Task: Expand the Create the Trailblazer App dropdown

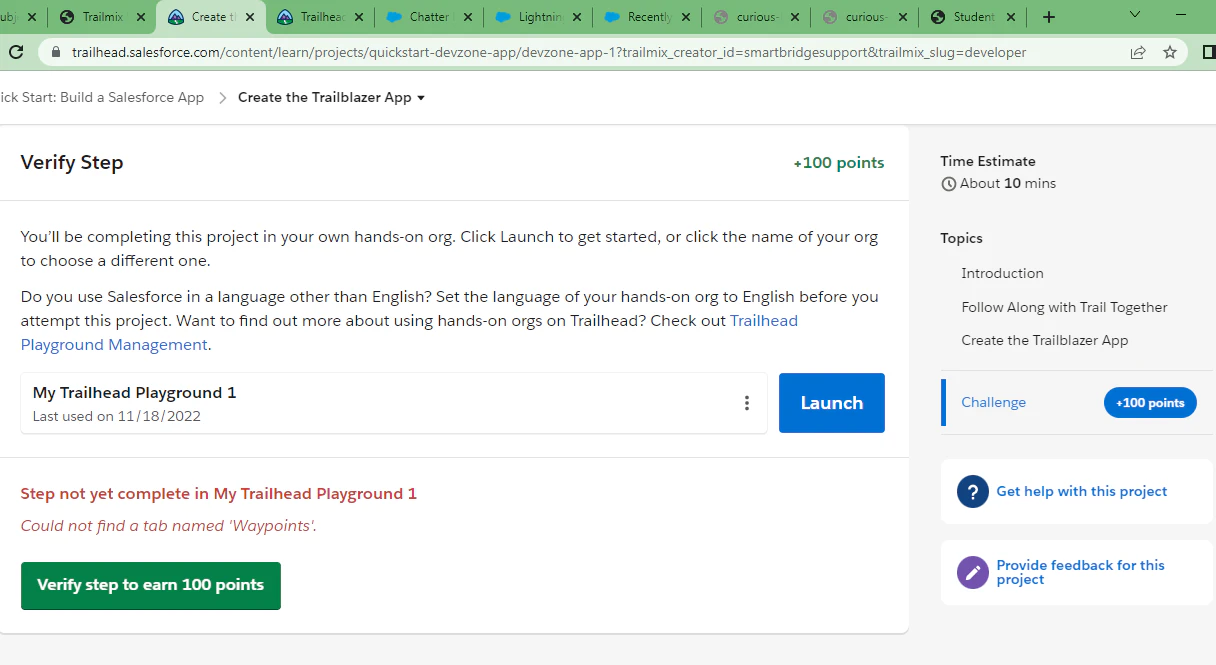Action: coord(331,97)
